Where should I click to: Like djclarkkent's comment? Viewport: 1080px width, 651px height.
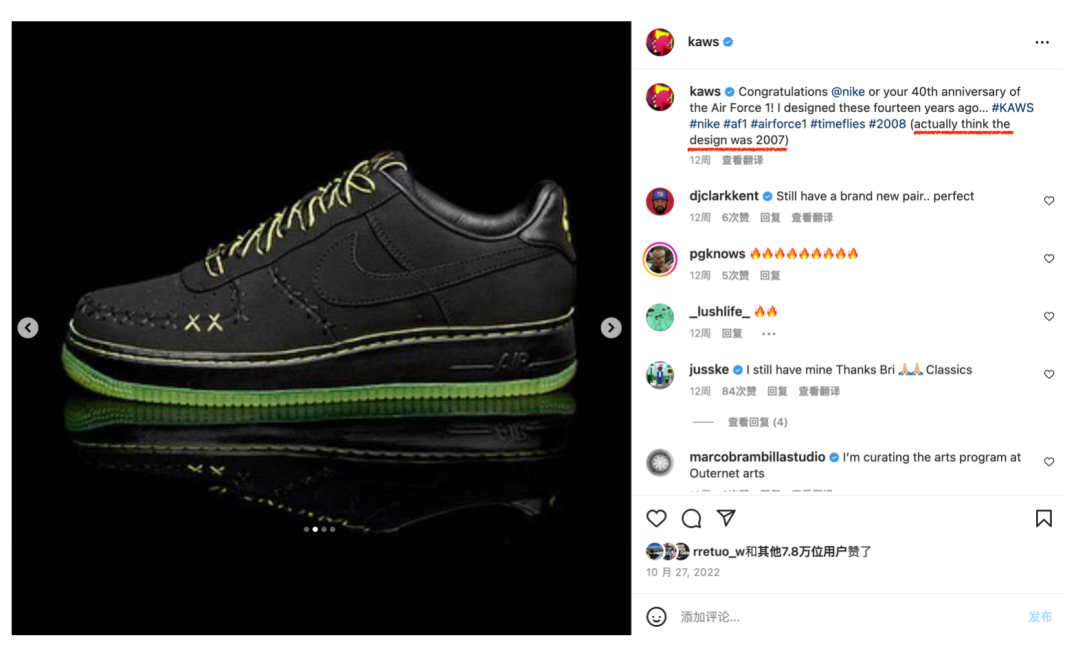coord(1049,200)
